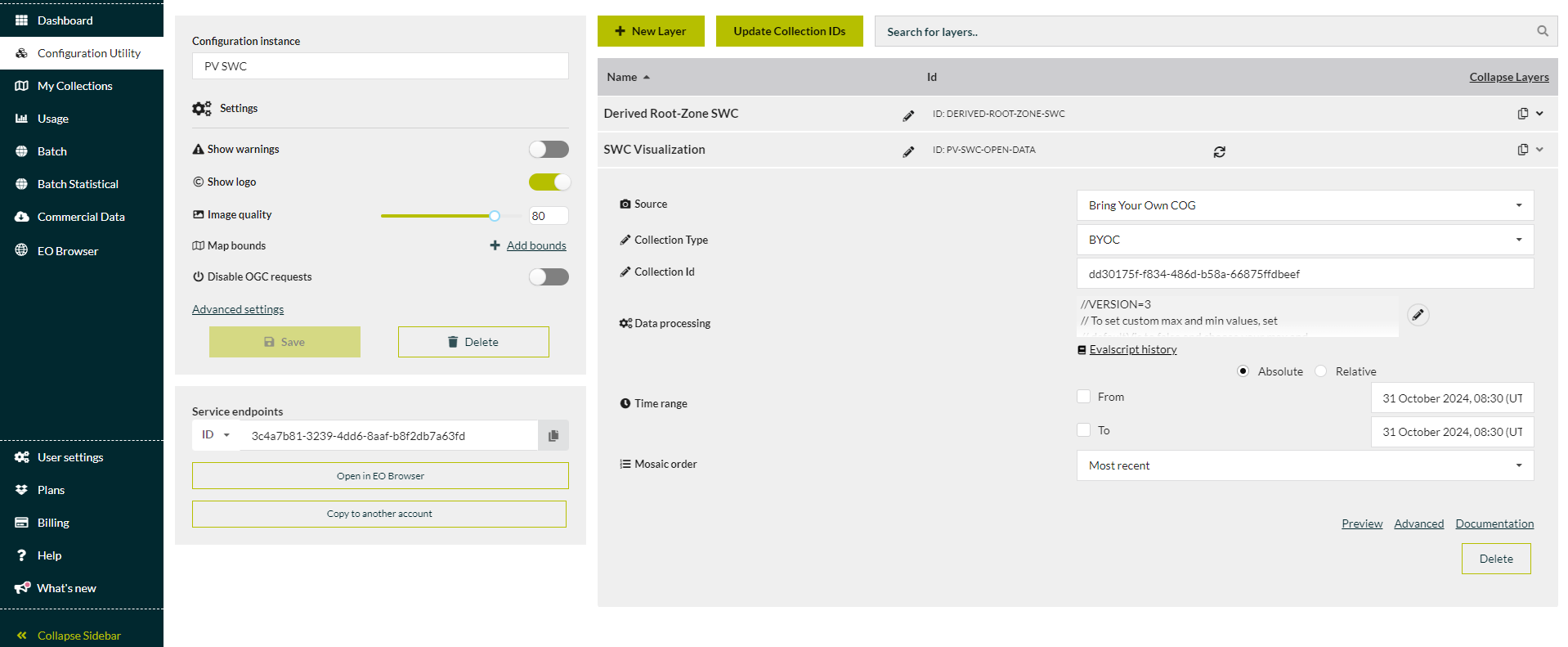Click the Save configuration button

[x=284, y=342]
